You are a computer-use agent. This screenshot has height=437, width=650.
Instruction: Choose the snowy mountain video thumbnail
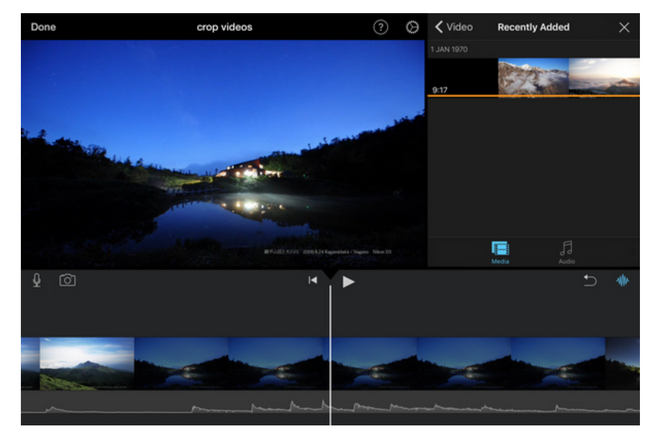[533, 76]
